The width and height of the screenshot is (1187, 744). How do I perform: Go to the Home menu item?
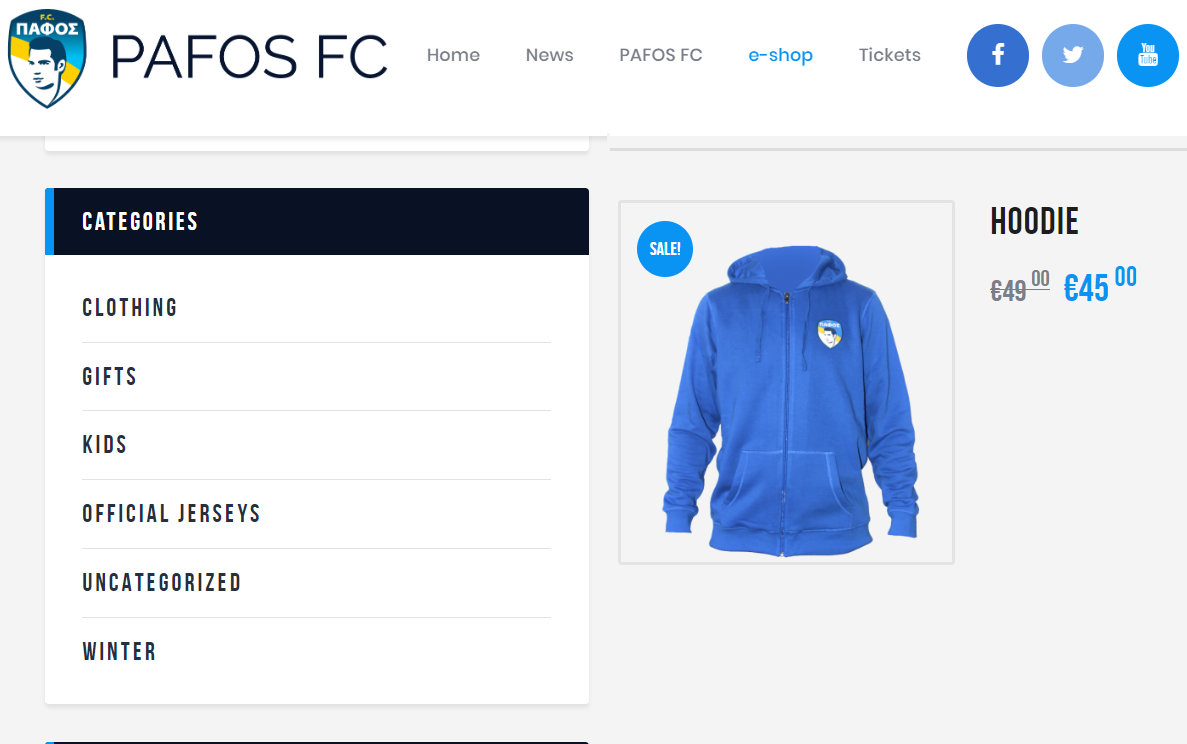pyautogui.click(x=453, y=55)
